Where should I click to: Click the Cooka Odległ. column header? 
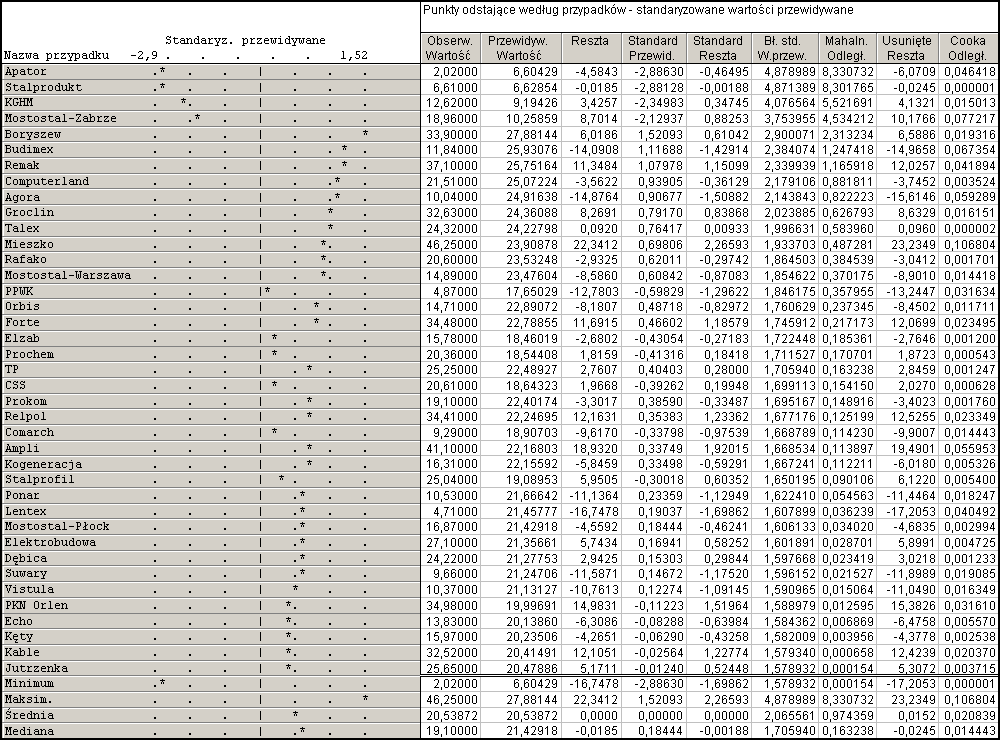(967, 48)
